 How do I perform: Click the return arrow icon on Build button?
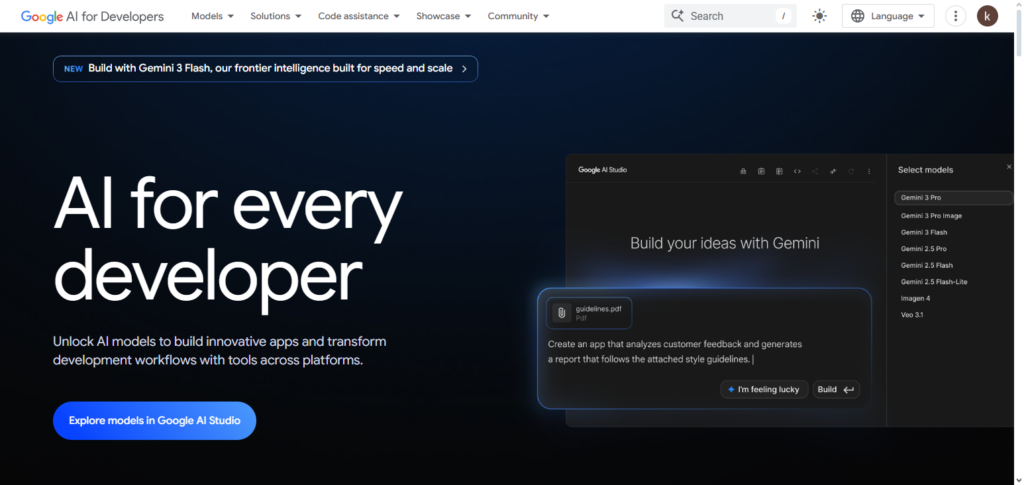click(848, 390)
